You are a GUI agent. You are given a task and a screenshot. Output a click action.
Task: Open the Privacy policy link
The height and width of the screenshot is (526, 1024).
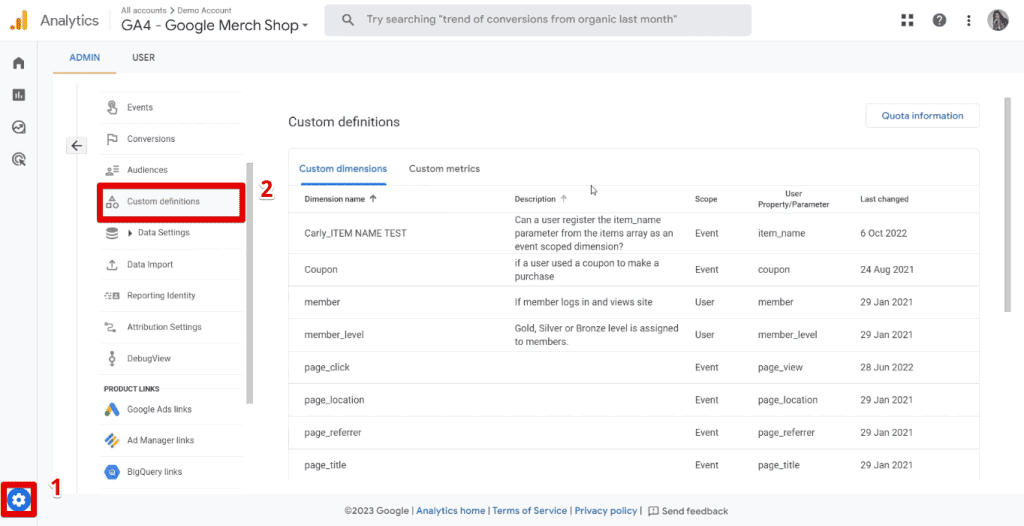pyautogui.click(x=605, y=511)
